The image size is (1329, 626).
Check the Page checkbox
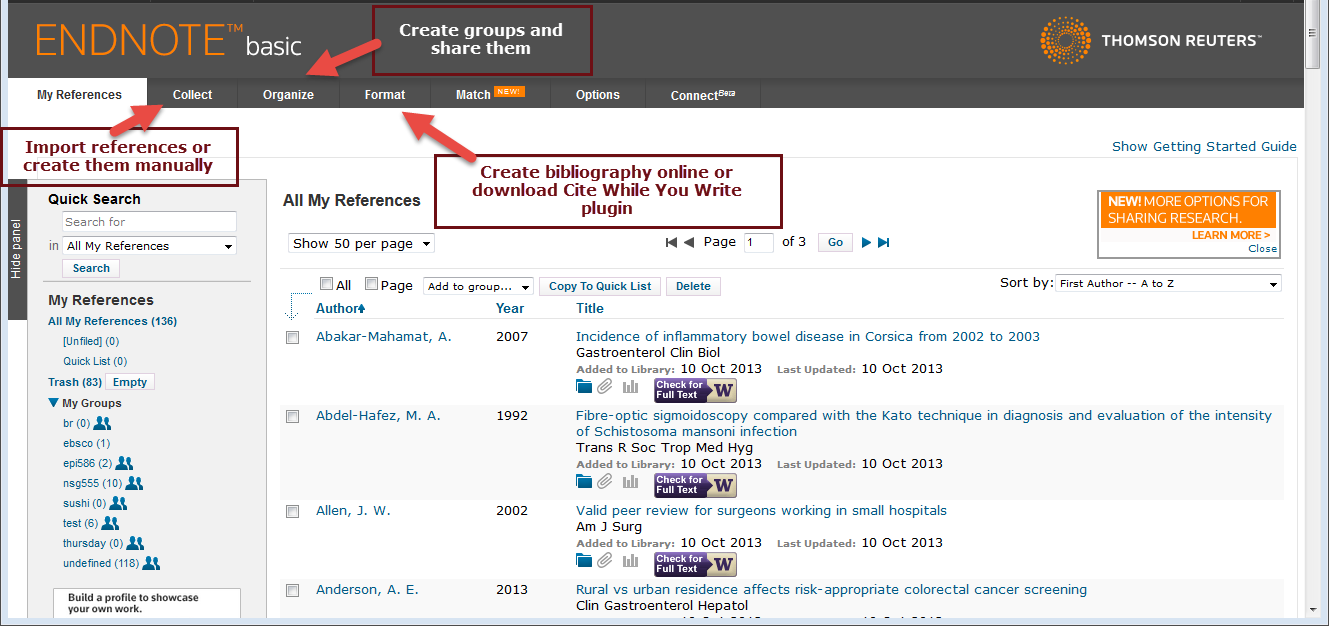pos(372,284)
